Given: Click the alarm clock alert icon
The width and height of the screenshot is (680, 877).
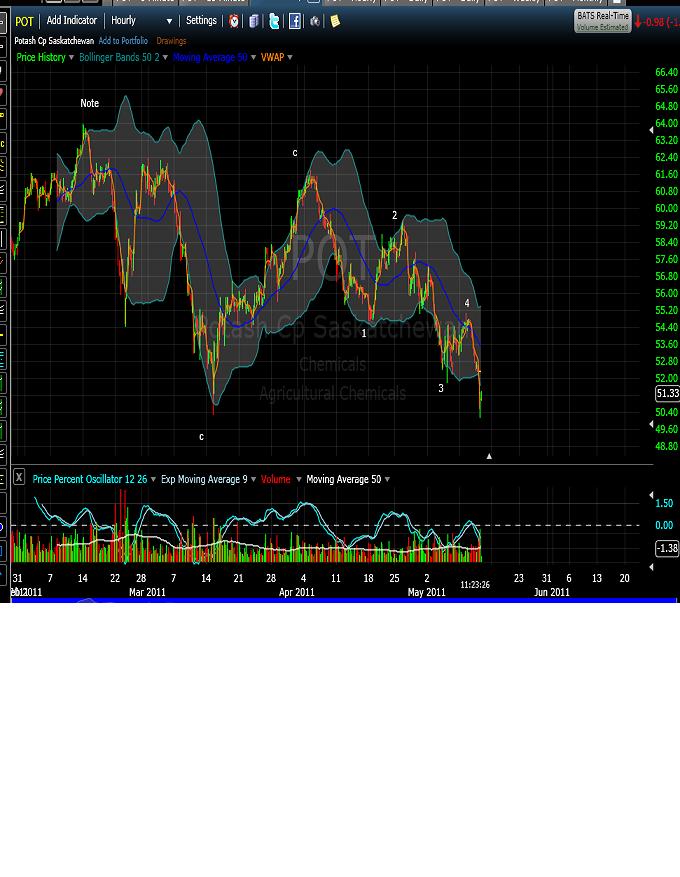Looking at the screenshot, I should pos(234,21).
